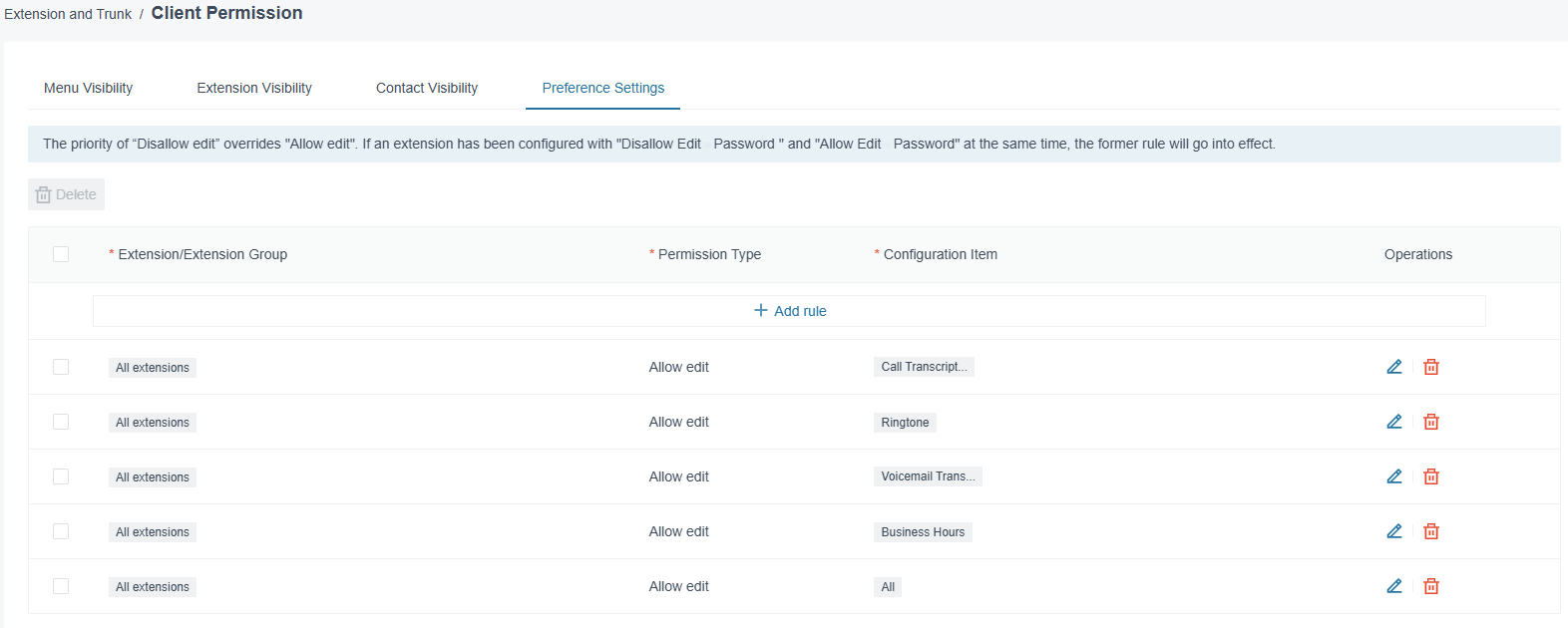Click the All configuration tag
1568x628 pixels.
888,587
